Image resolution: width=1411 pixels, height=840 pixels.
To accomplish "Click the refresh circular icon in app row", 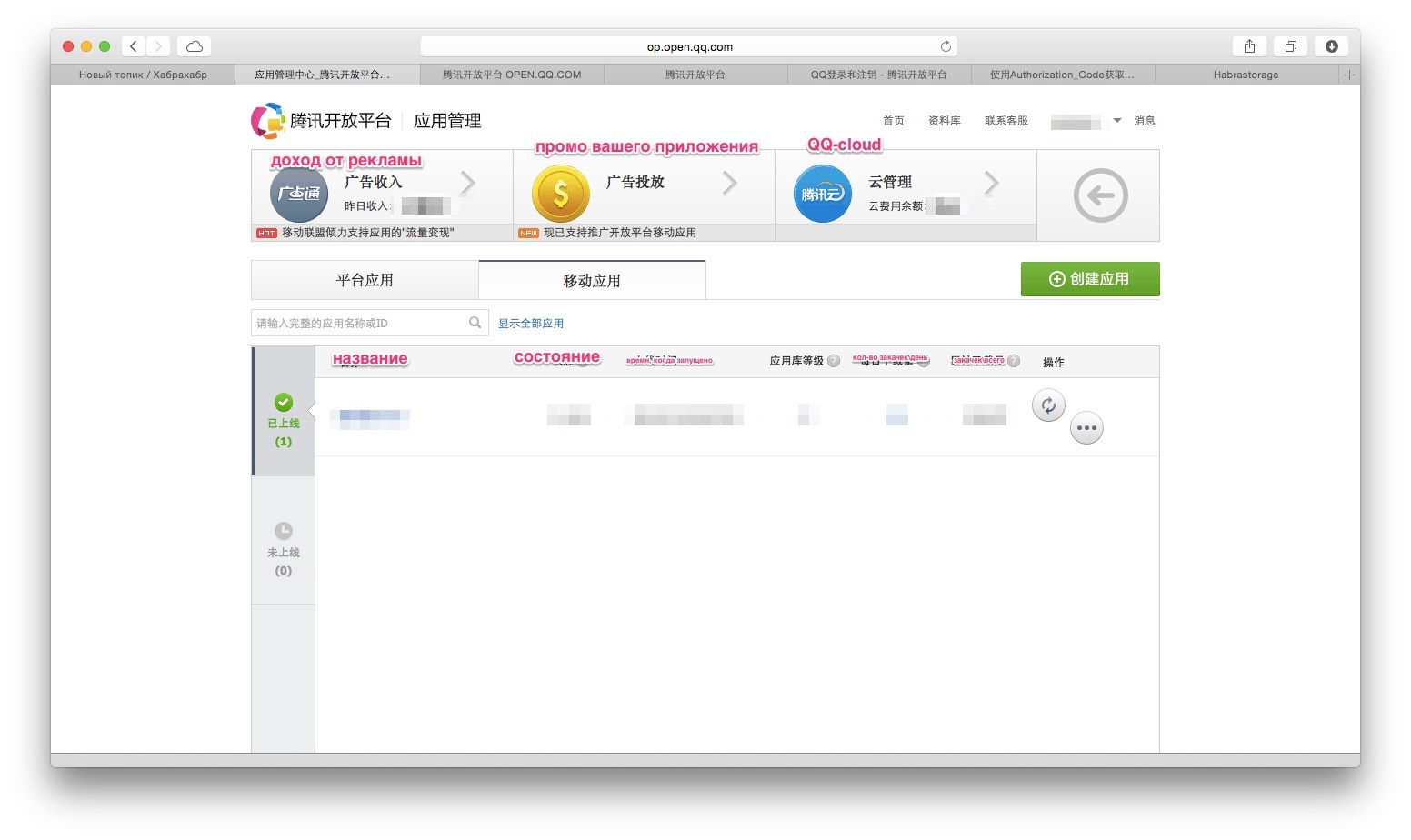I will pyautogui.click(x=1048, y=405).
